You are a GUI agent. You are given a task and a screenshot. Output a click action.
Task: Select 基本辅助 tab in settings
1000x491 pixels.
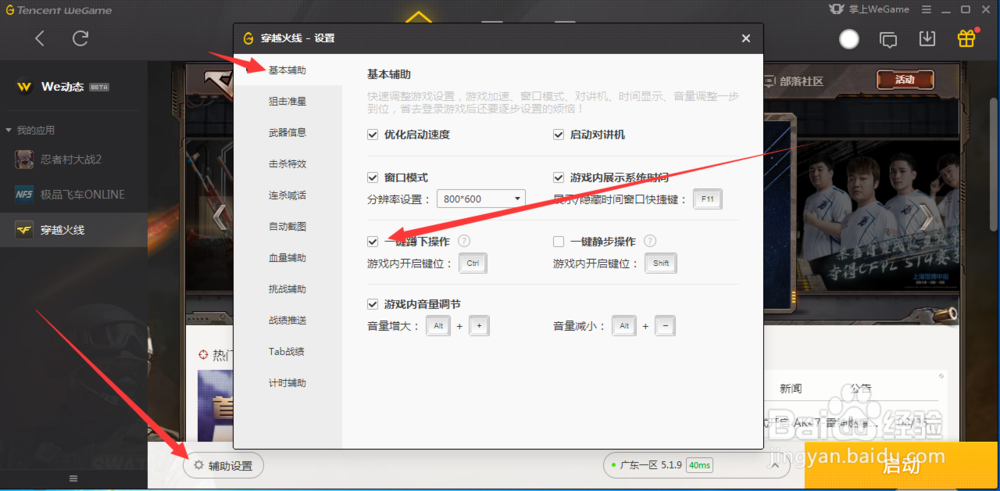point(288,70)
